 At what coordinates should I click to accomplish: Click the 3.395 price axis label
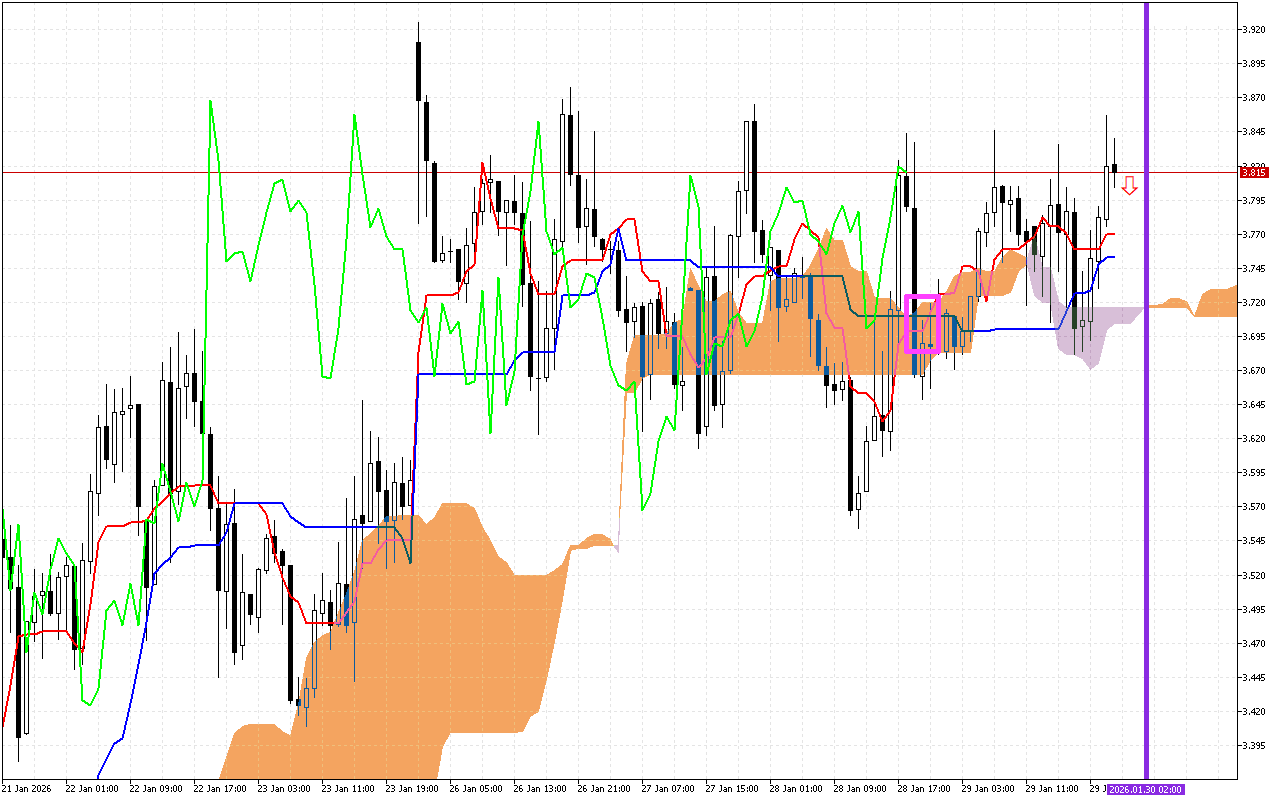1253,746
